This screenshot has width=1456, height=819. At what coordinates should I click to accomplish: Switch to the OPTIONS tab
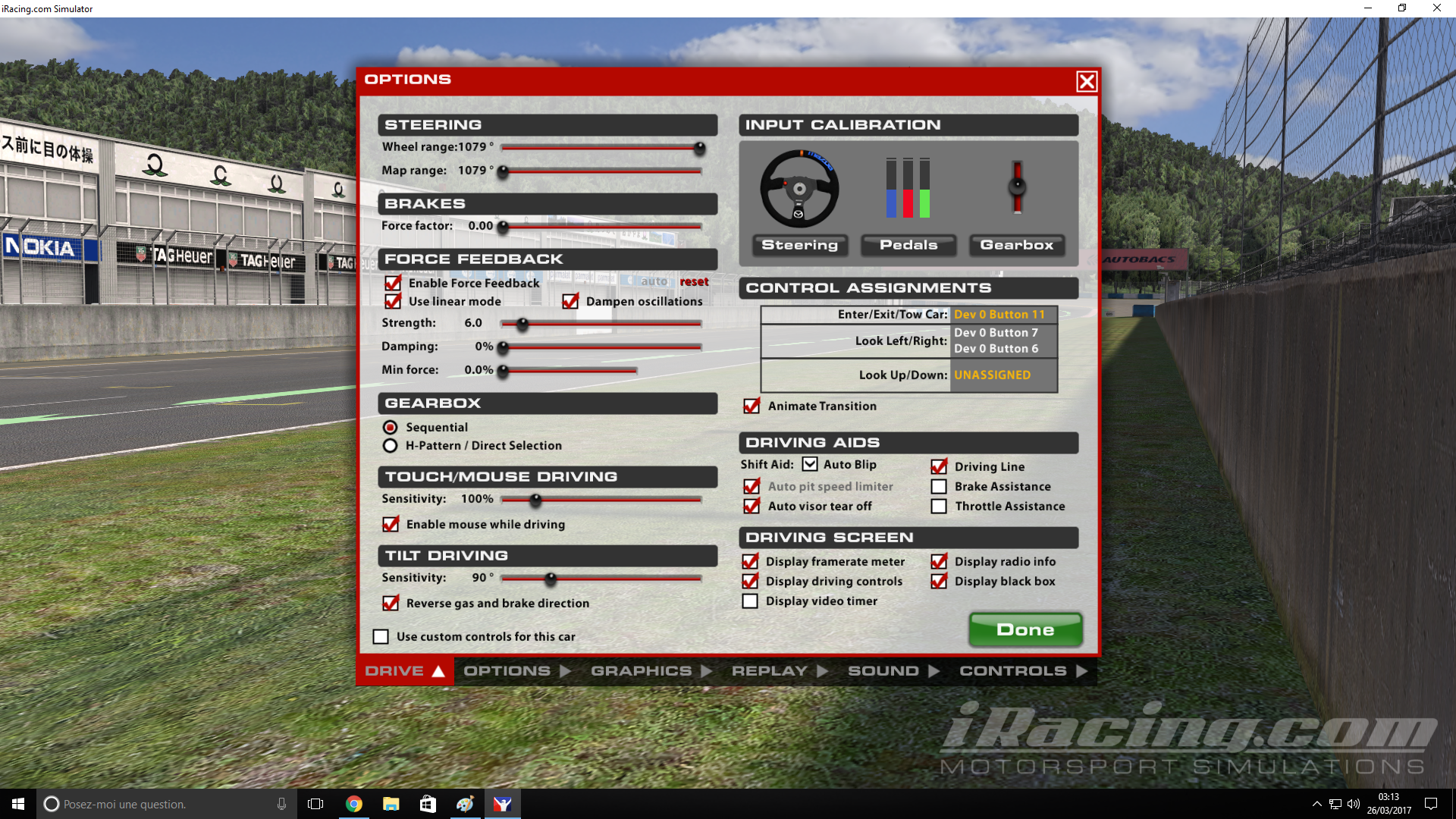[516, 671]
